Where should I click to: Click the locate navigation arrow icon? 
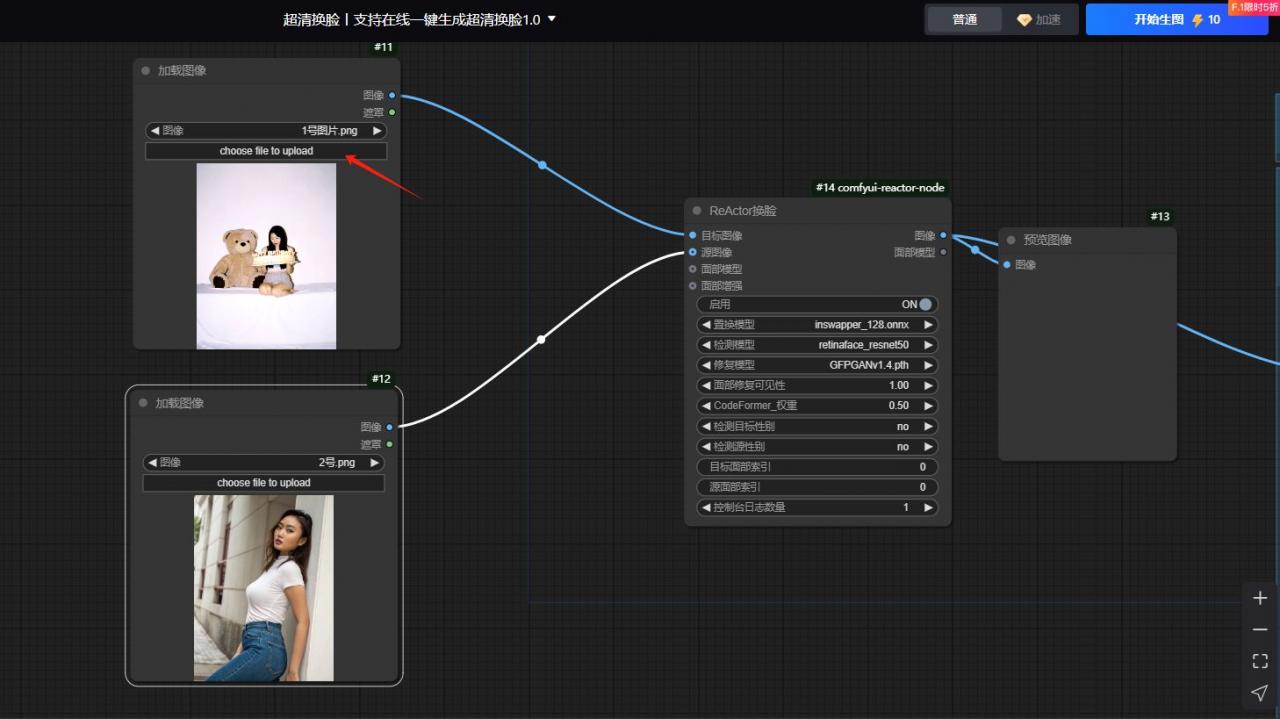[x=1260, y=693]
